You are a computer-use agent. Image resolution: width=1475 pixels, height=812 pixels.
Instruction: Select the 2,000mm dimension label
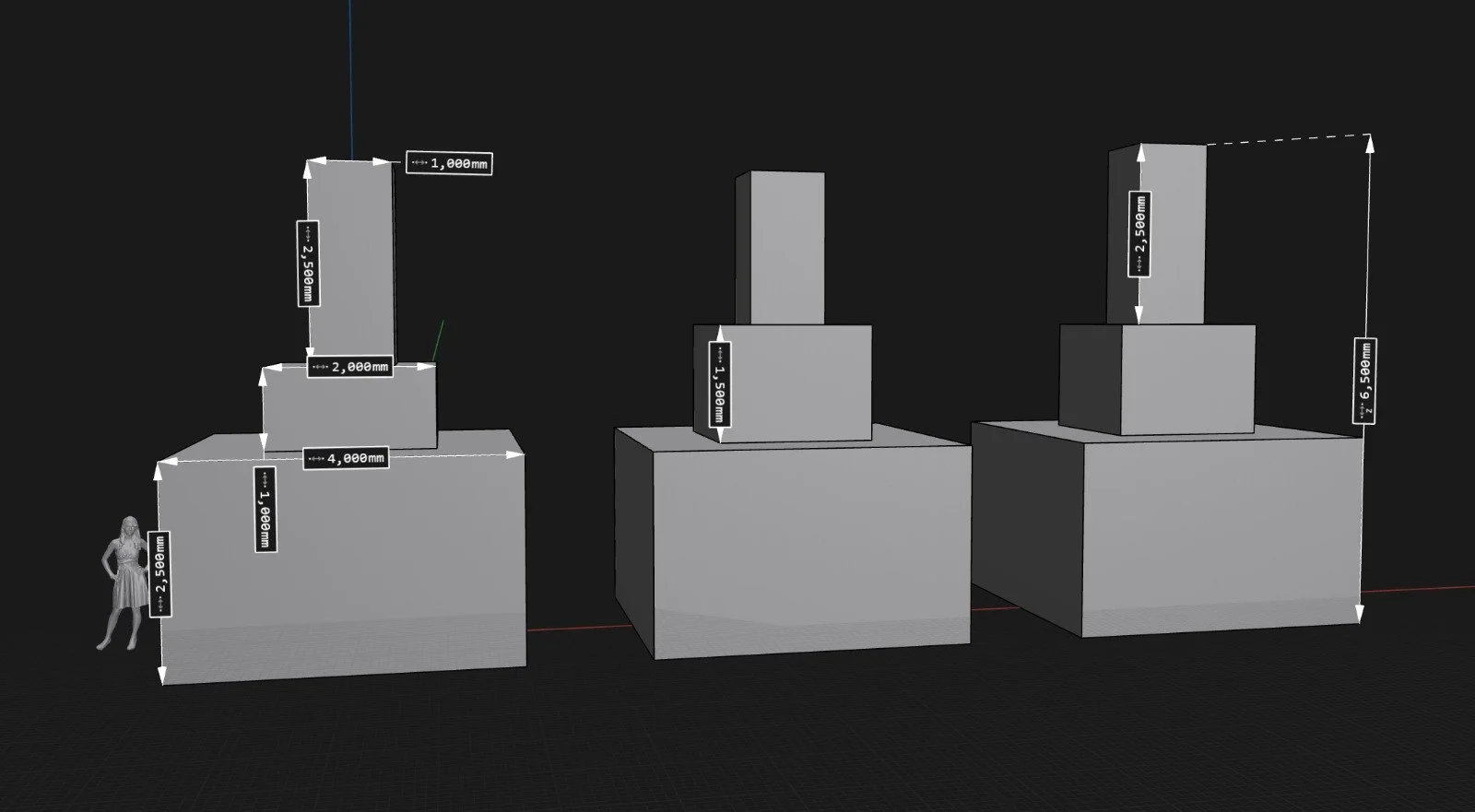point(350,367)
